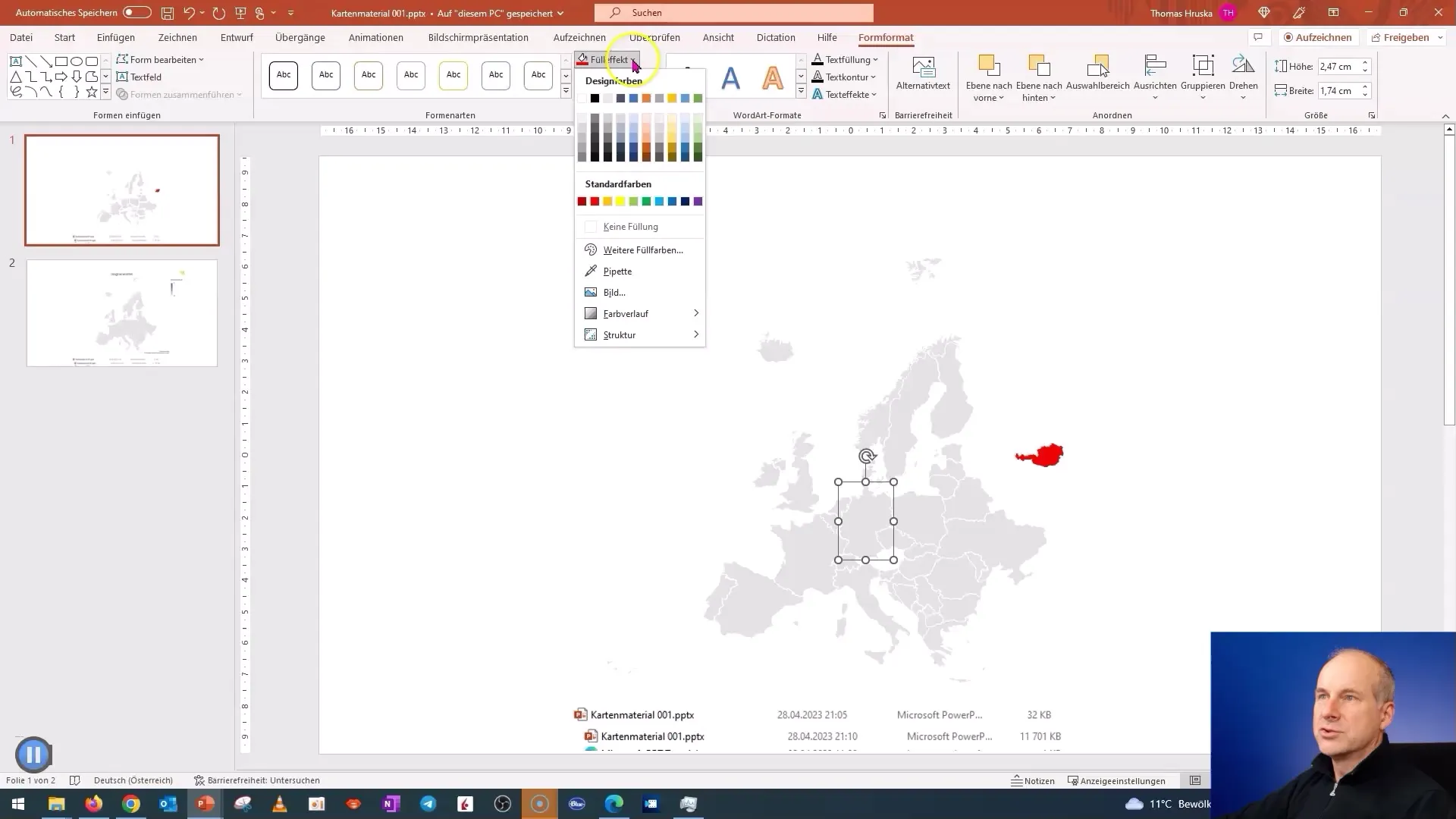Click Ebene nach vorne icon
The height and width of the screenshot is (819, 1456).
coord(989,67)
